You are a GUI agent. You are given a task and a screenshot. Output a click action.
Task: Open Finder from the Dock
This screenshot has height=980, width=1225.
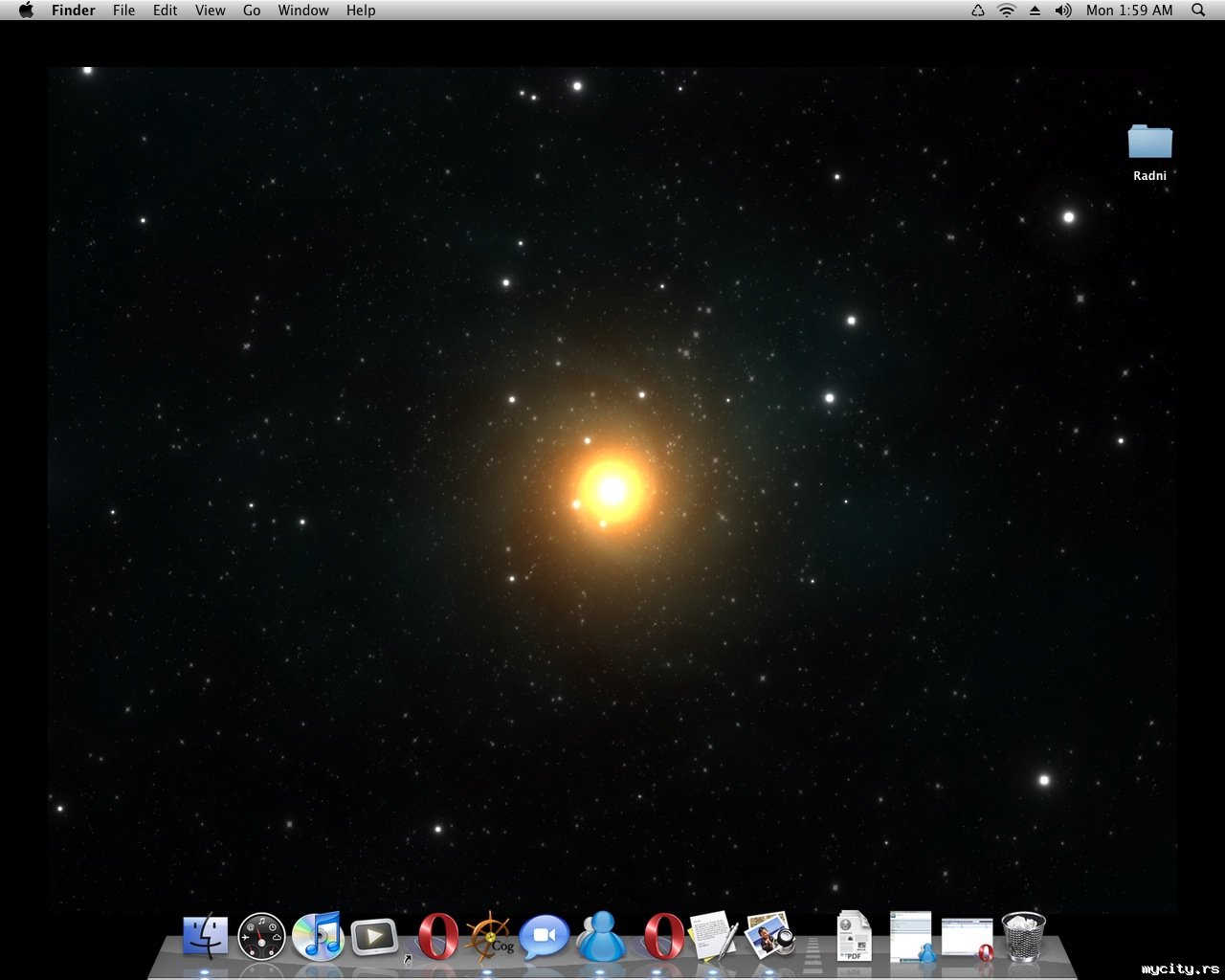[x=205, y=936]
